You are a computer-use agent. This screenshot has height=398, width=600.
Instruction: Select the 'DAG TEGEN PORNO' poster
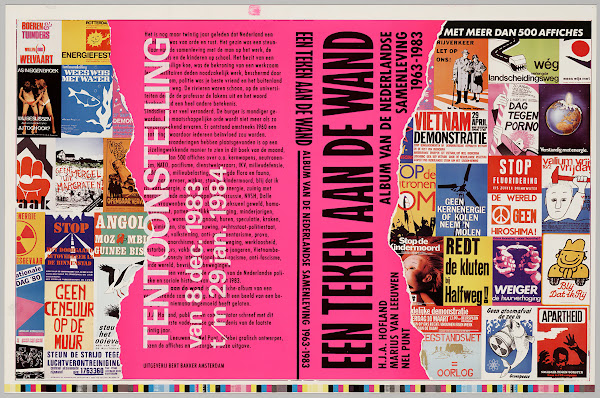(514, 119)
